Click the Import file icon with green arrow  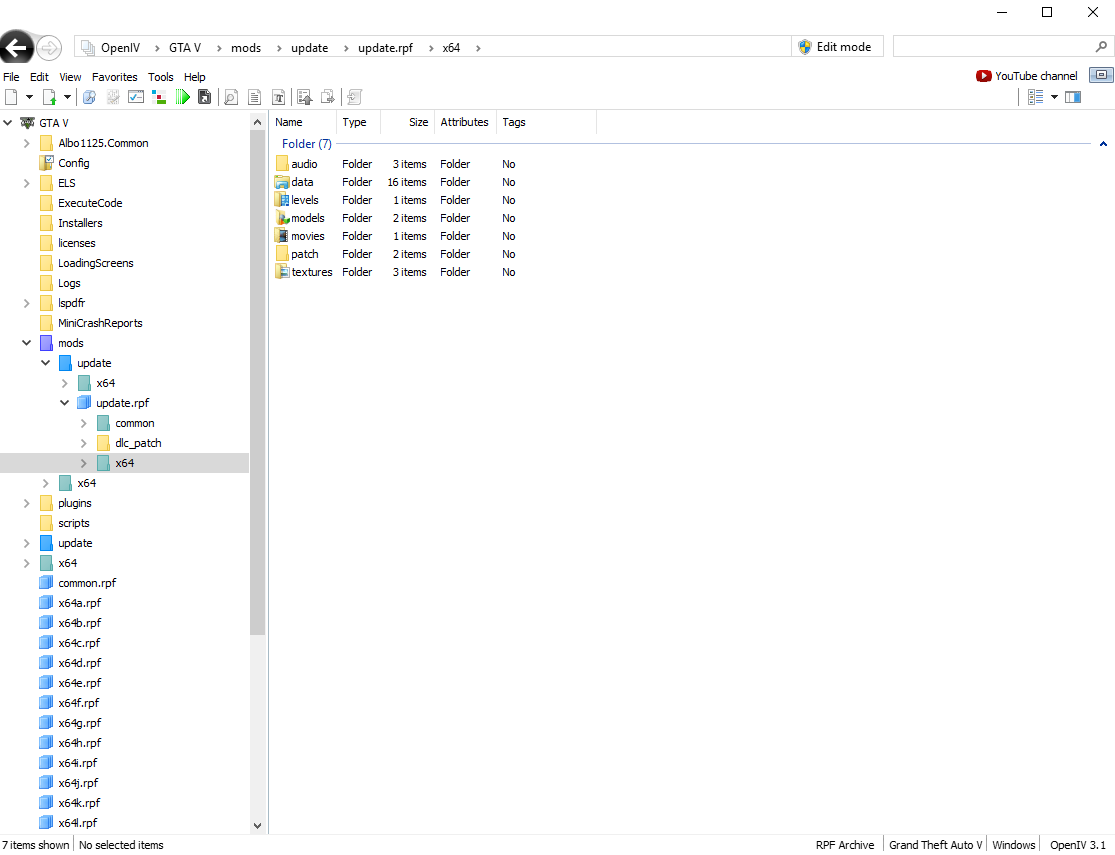49,97
